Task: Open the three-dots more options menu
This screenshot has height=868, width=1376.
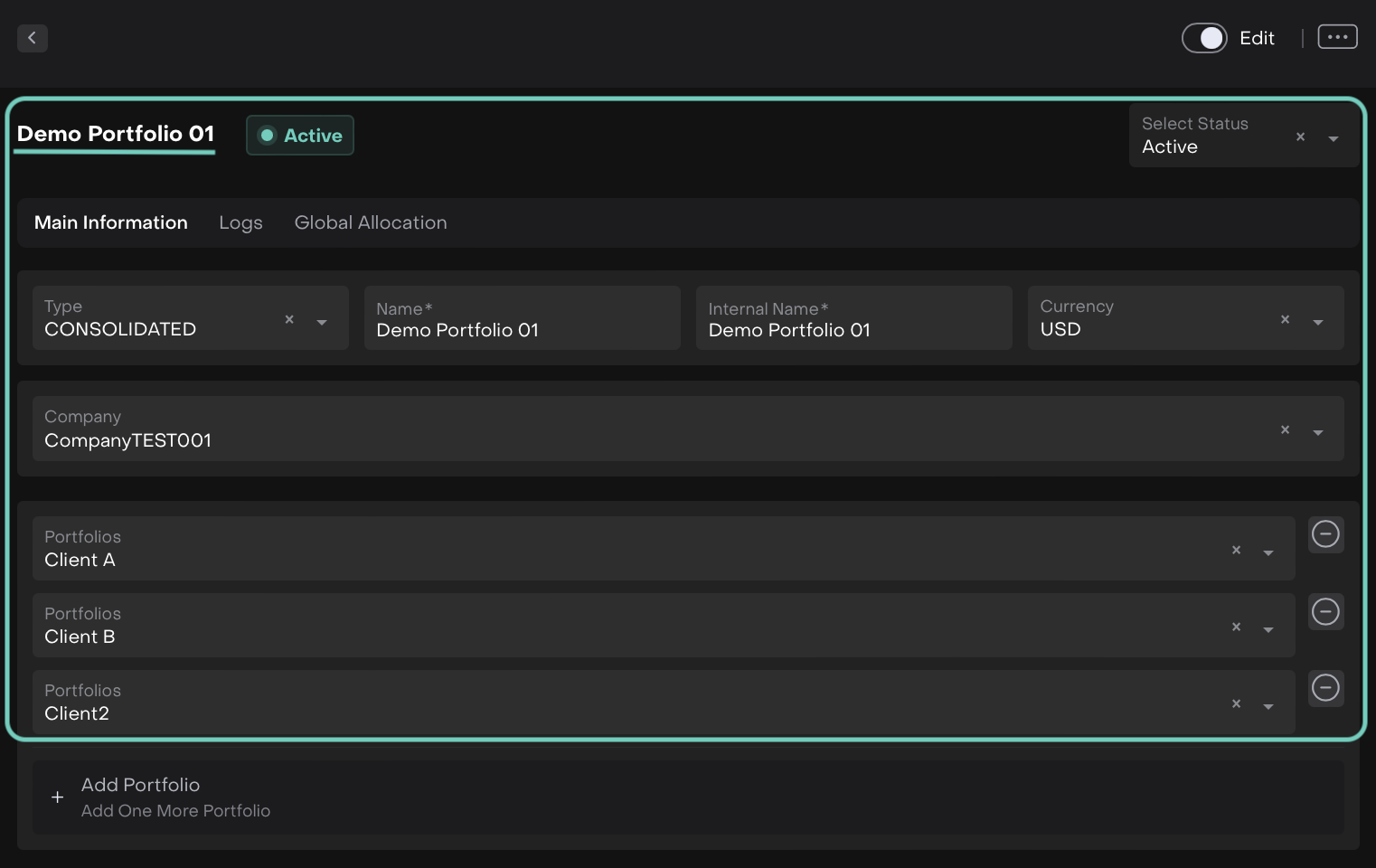Action: point(1337,37)
